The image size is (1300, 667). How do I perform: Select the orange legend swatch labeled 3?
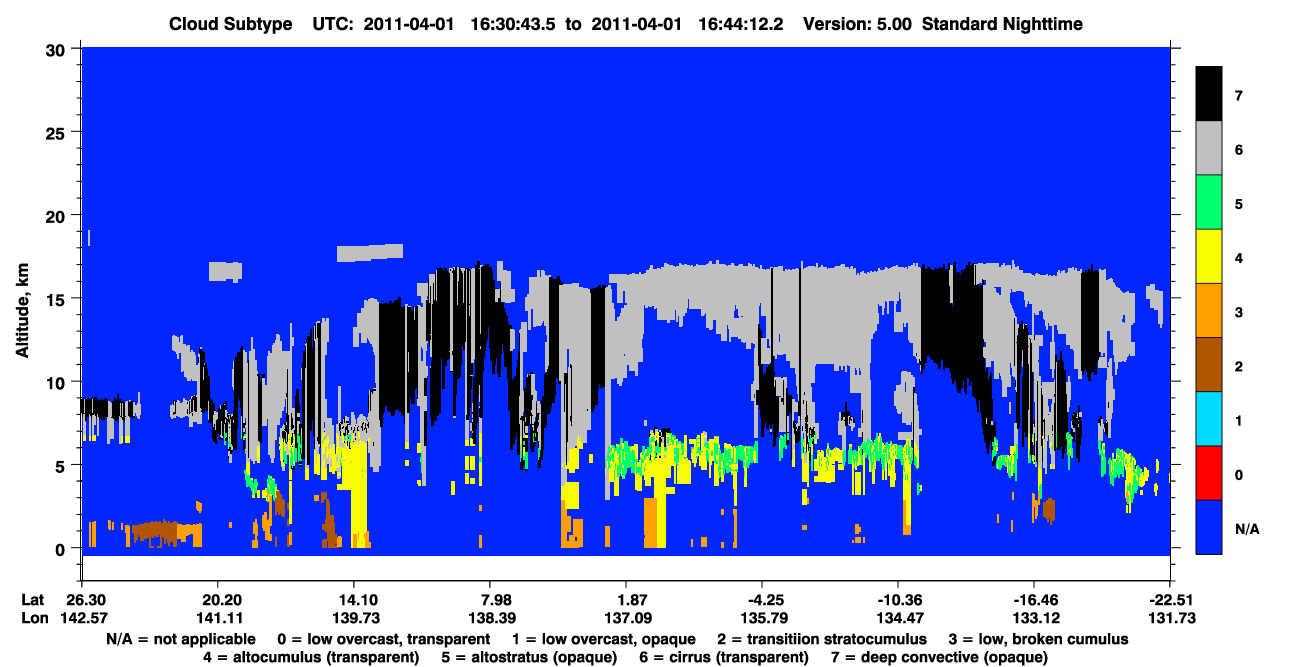tap(1209, 311)
